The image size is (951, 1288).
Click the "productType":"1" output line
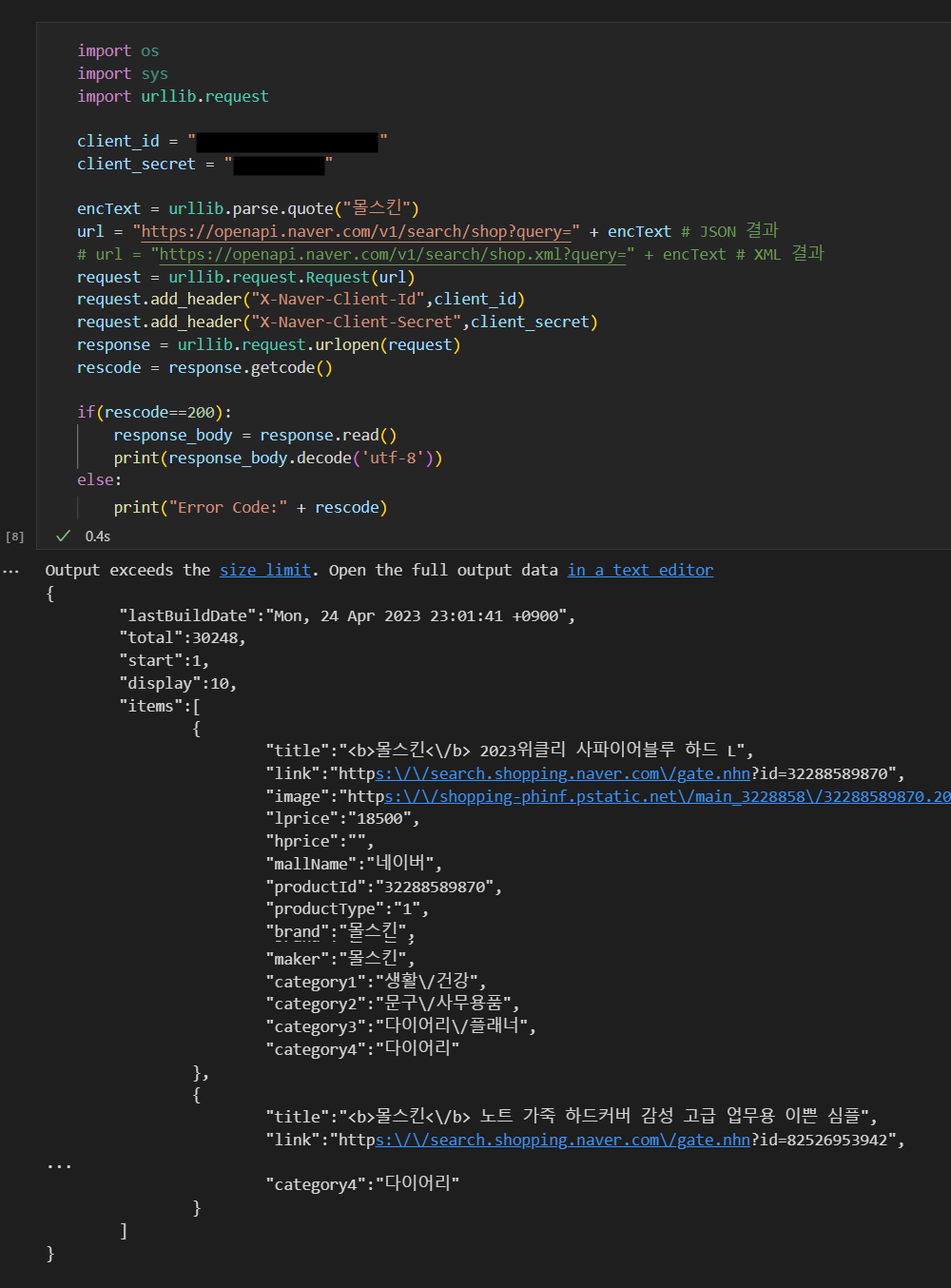pyautogui.click(x=347, y=908)
